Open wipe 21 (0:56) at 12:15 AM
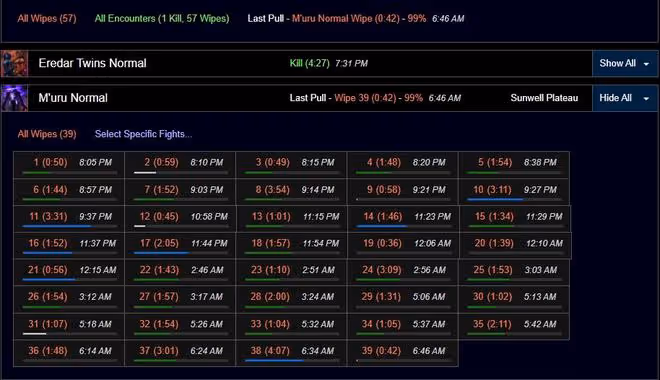This screenshot has height=380, width=660. click(x=69, y=272)
